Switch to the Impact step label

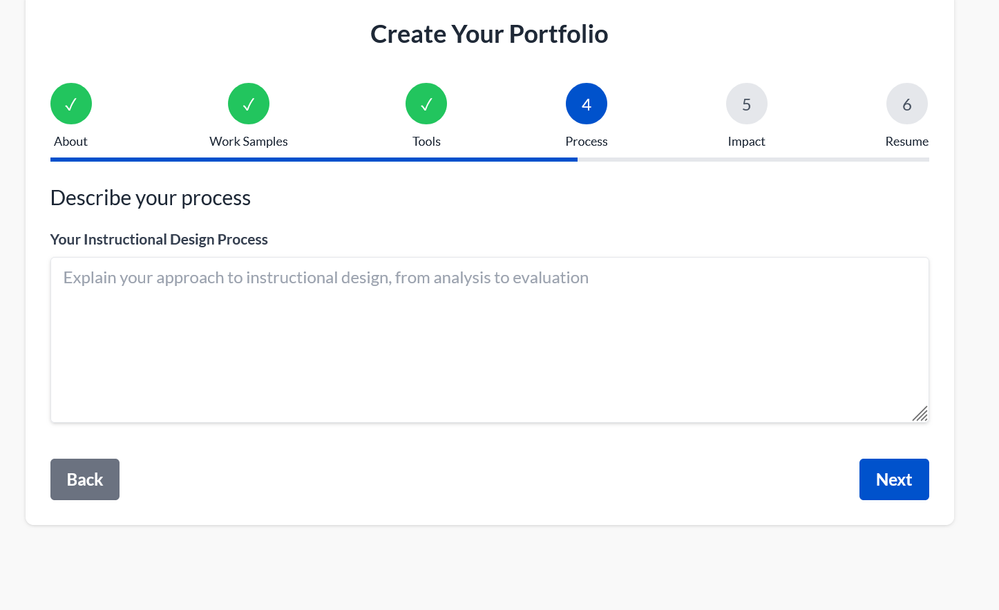click(746, 141)
